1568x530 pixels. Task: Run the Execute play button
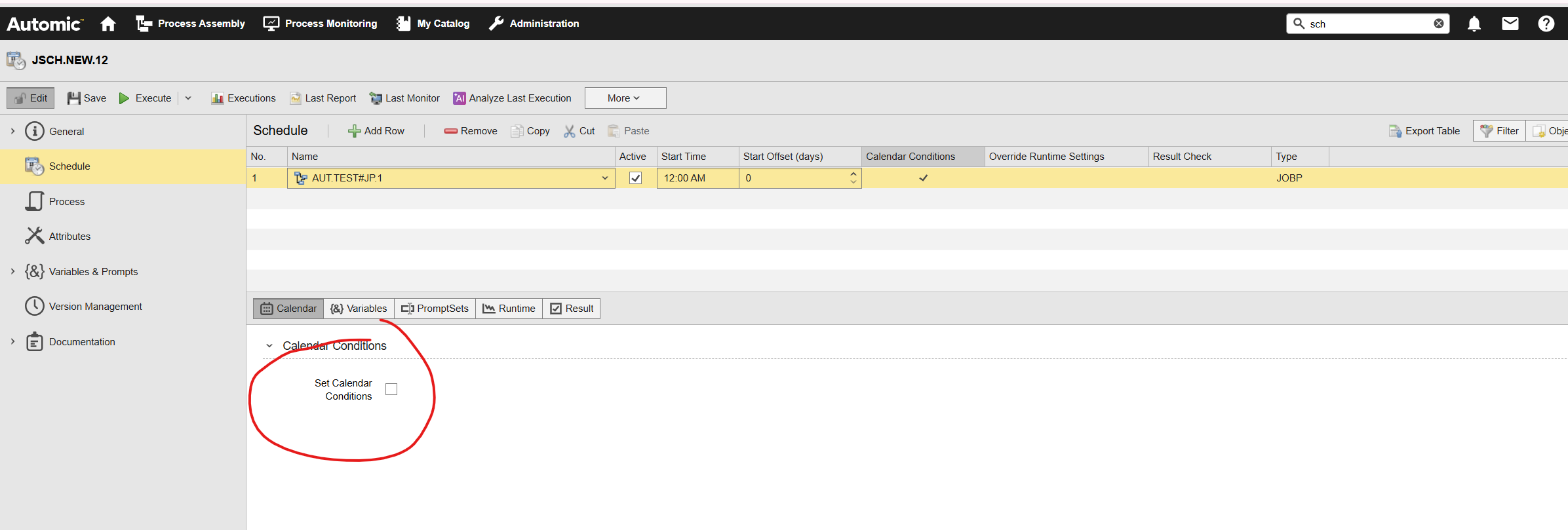coord(145,98)
